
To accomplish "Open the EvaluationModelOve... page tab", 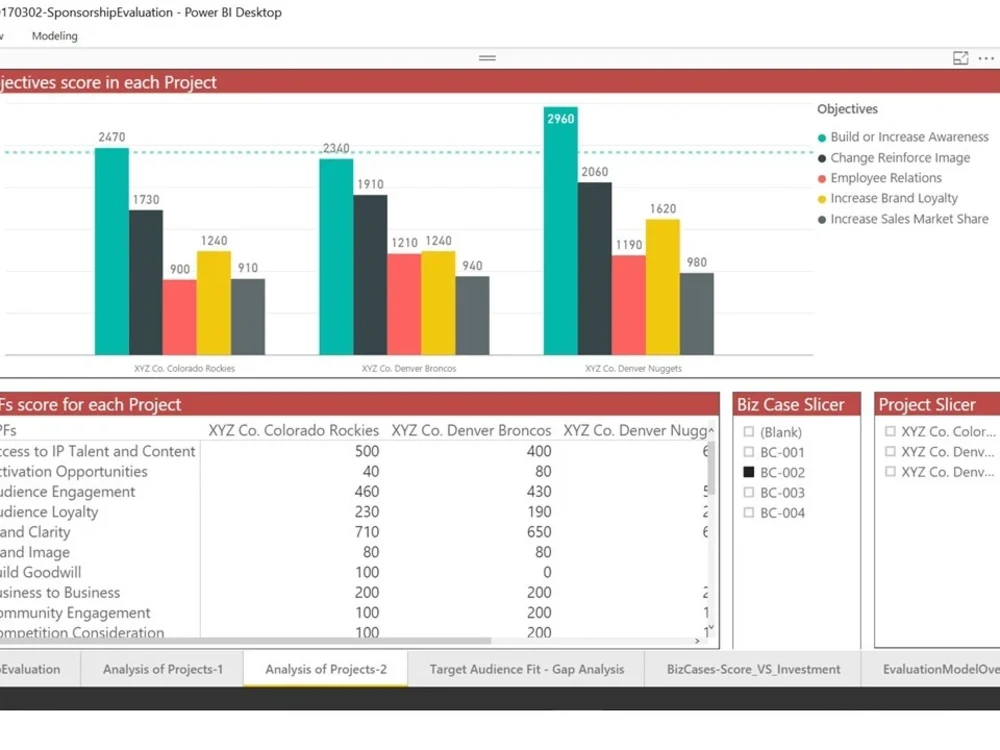I will [x=931, y=669].
